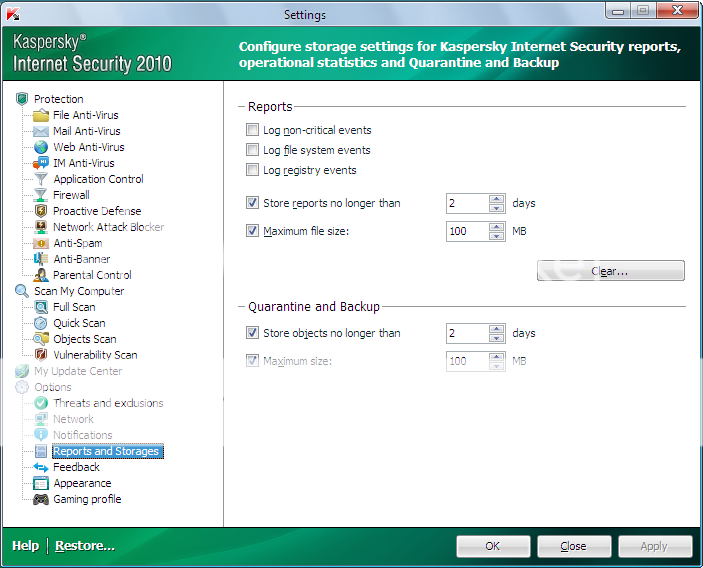Click the Web Anti-Virus globe icon
Viewport: 703px width, 568px height.
click(x=41, y=147)
